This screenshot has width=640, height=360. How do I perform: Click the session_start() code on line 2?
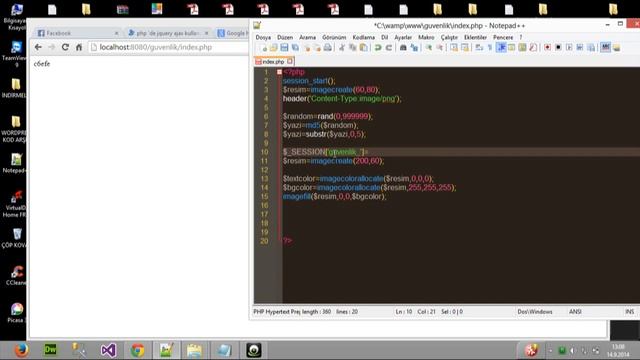[309, 81]
